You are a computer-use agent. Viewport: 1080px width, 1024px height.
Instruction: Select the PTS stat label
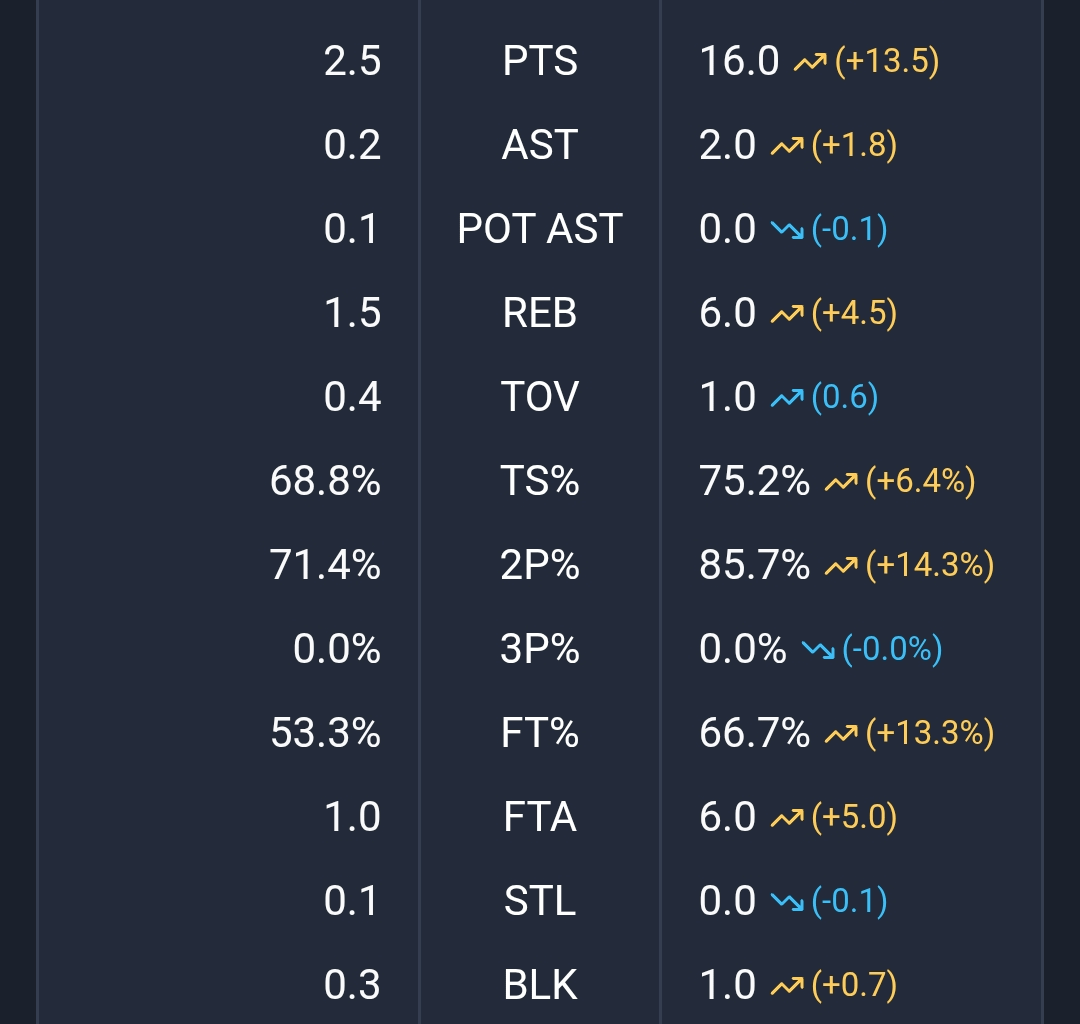pyautogui.click(x=540, y=62)
